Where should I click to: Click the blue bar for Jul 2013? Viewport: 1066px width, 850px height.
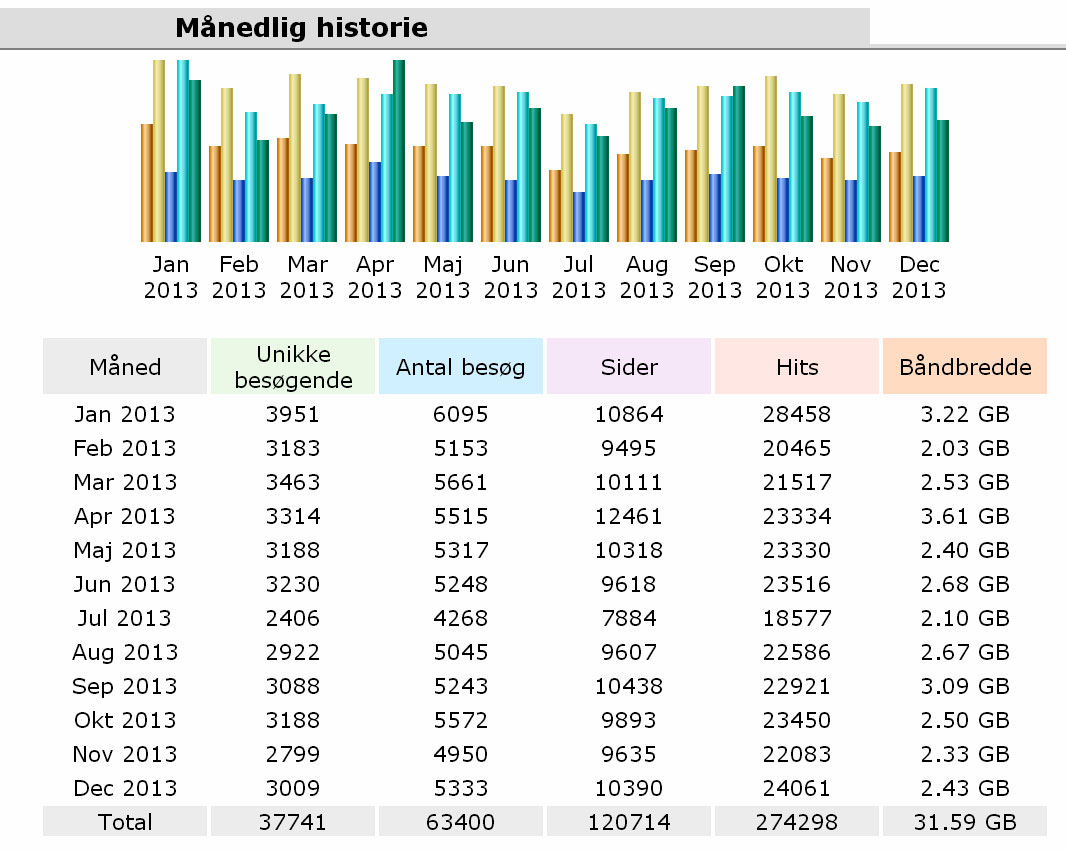tap(579, 217)
